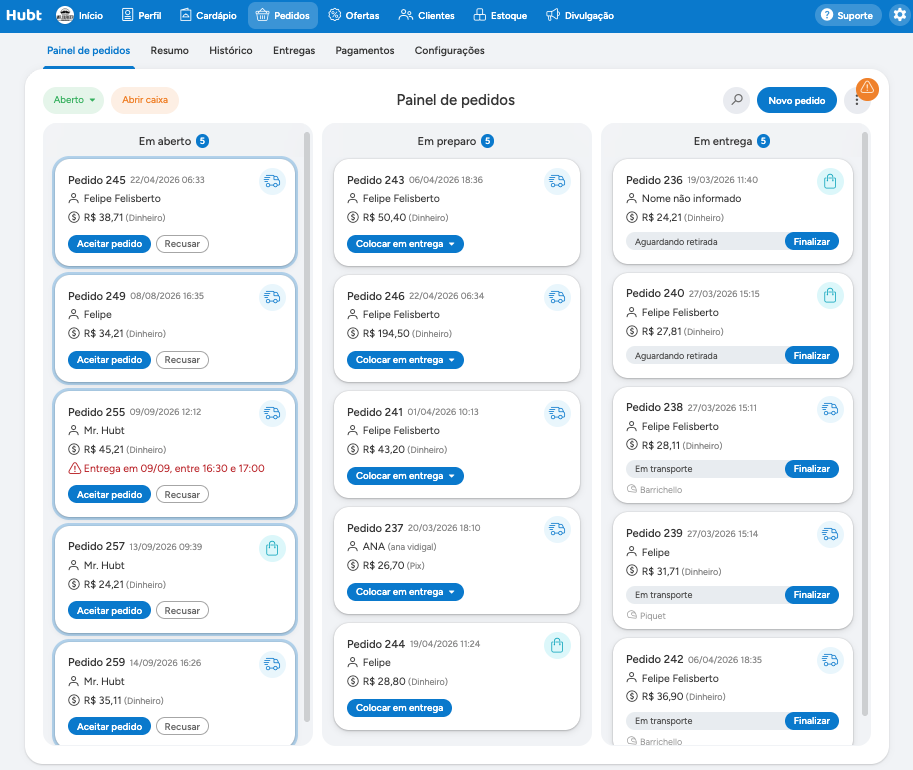Click the Novo pedido button
This screenshot has height=770, width=913.
797,100
